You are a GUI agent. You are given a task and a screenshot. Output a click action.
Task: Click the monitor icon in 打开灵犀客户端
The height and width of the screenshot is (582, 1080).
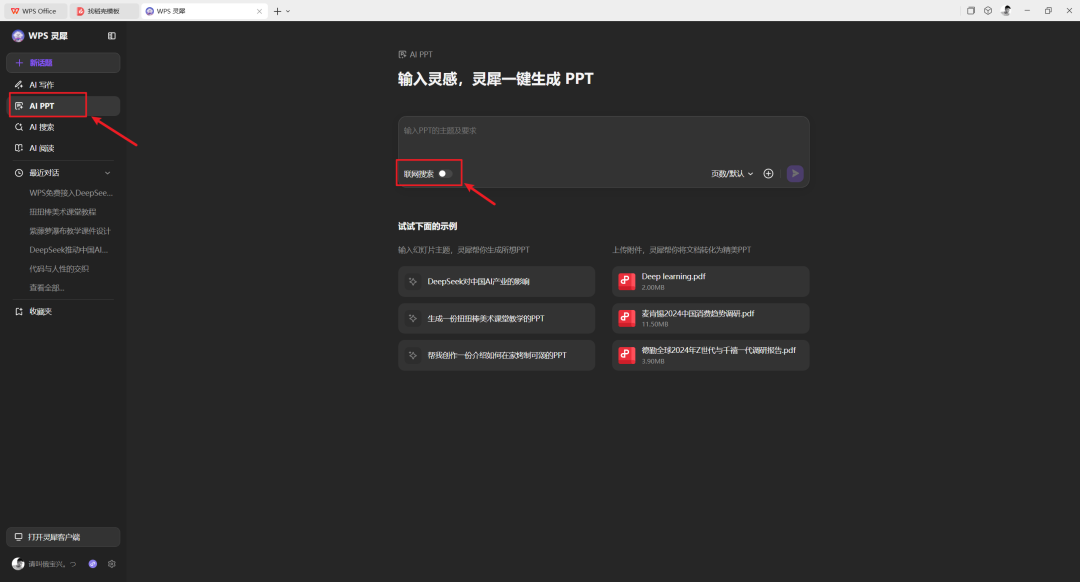pyautogui.click(x=19, y=537)
